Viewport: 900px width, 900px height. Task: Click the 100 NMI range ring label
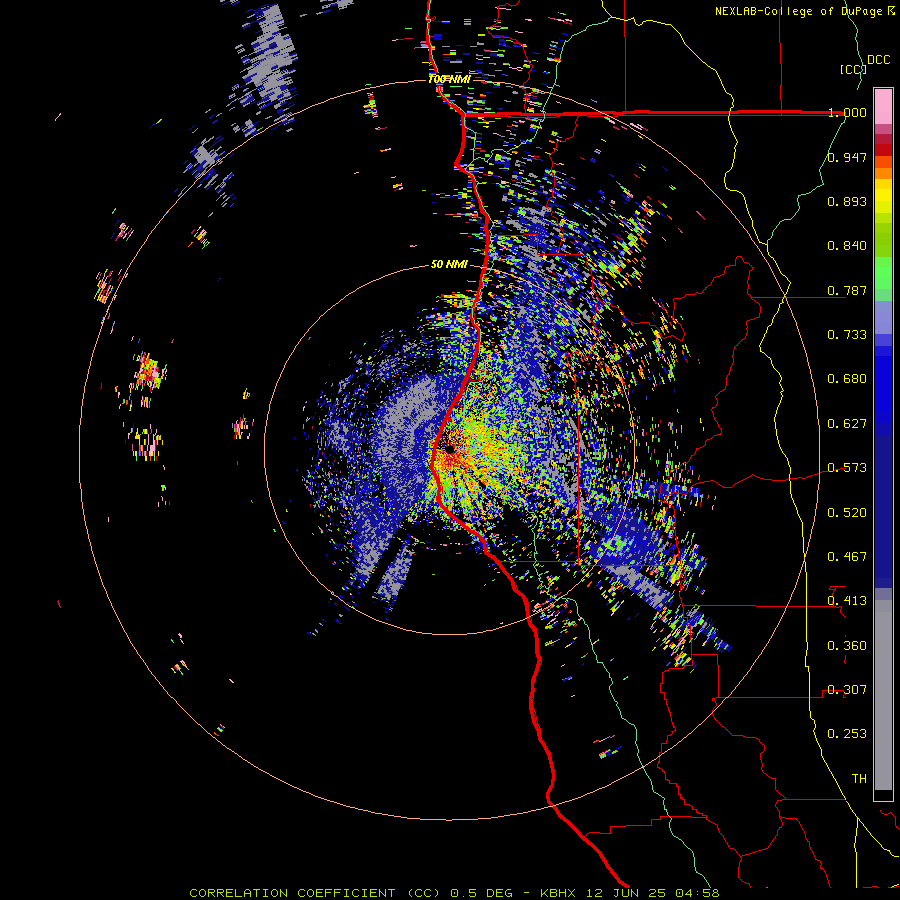[x=449, y=79]
